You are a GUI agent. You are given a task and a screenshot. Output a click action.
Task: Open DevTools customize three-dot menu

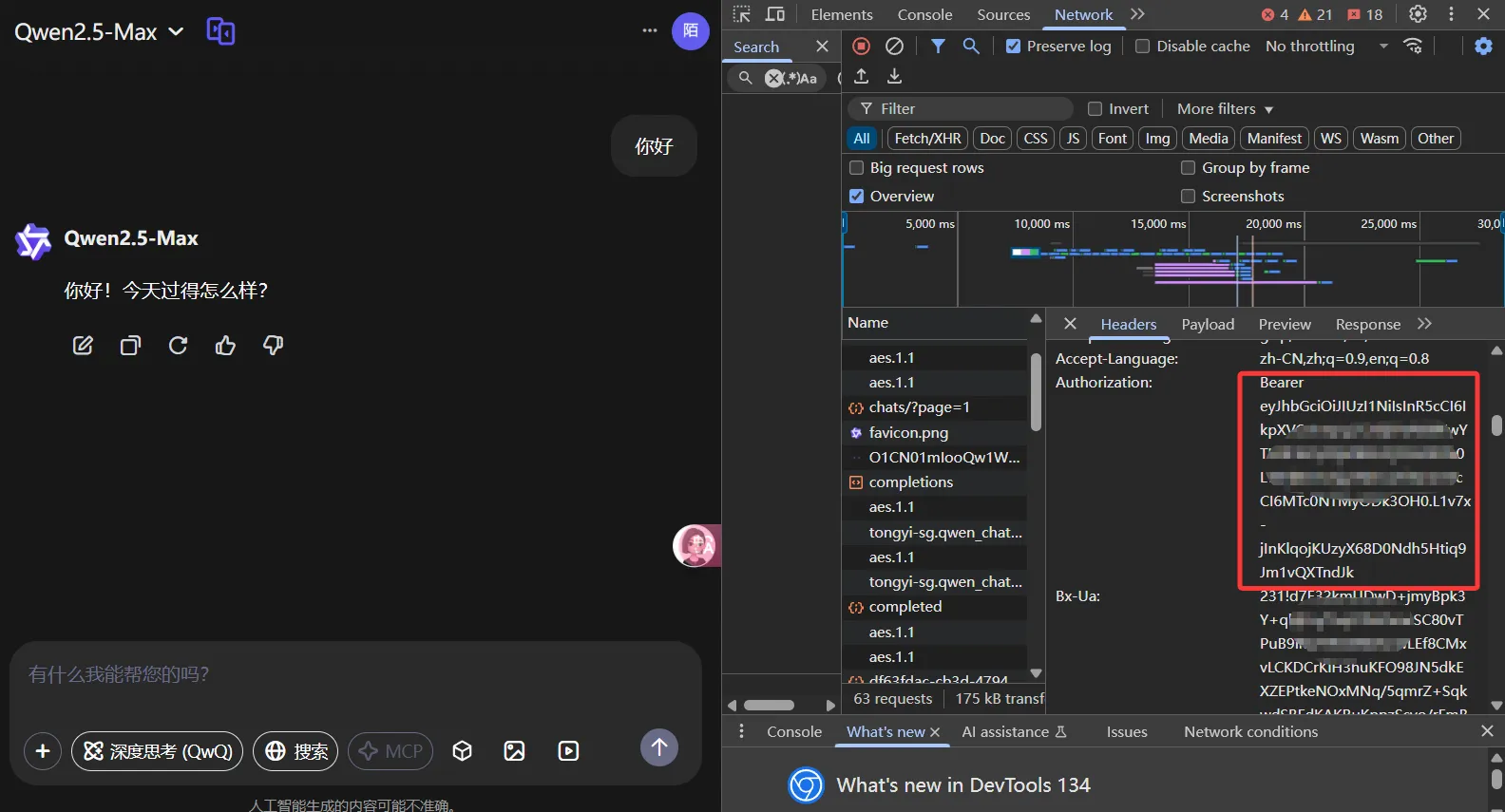(x=1451, y=14)
